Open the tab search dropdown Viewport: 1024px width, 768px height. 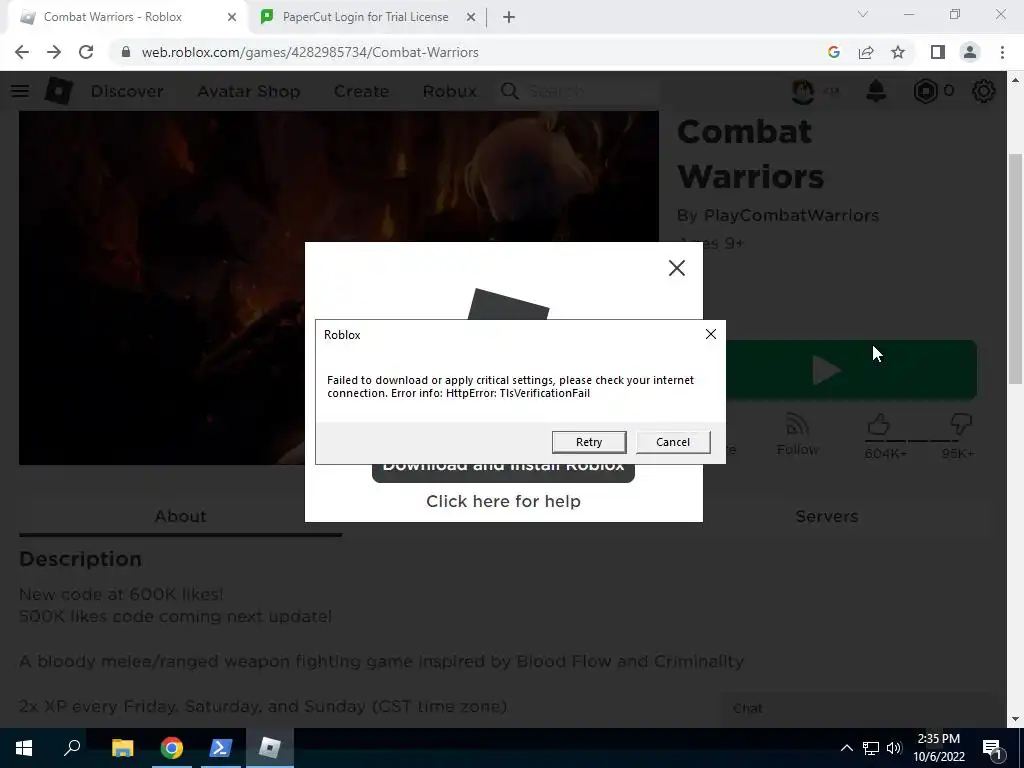(x=863, y=14)
